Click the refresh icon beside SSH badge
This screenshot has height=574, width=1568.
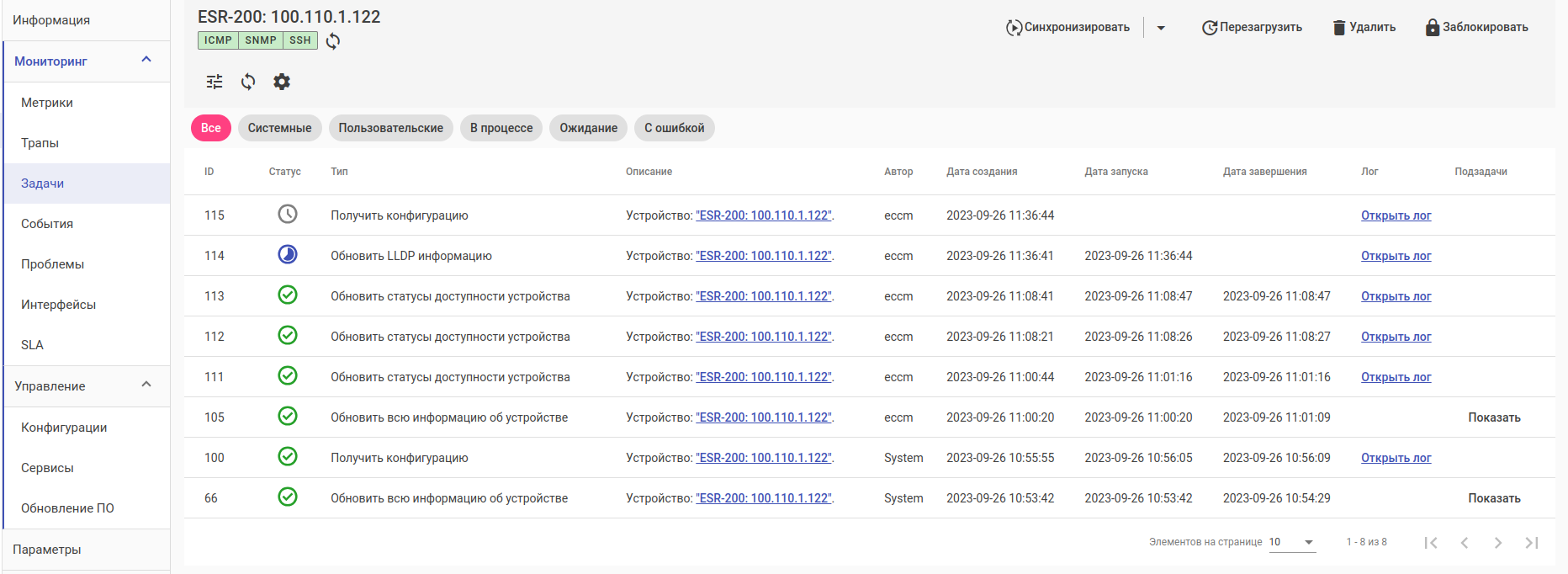point(333,41)
